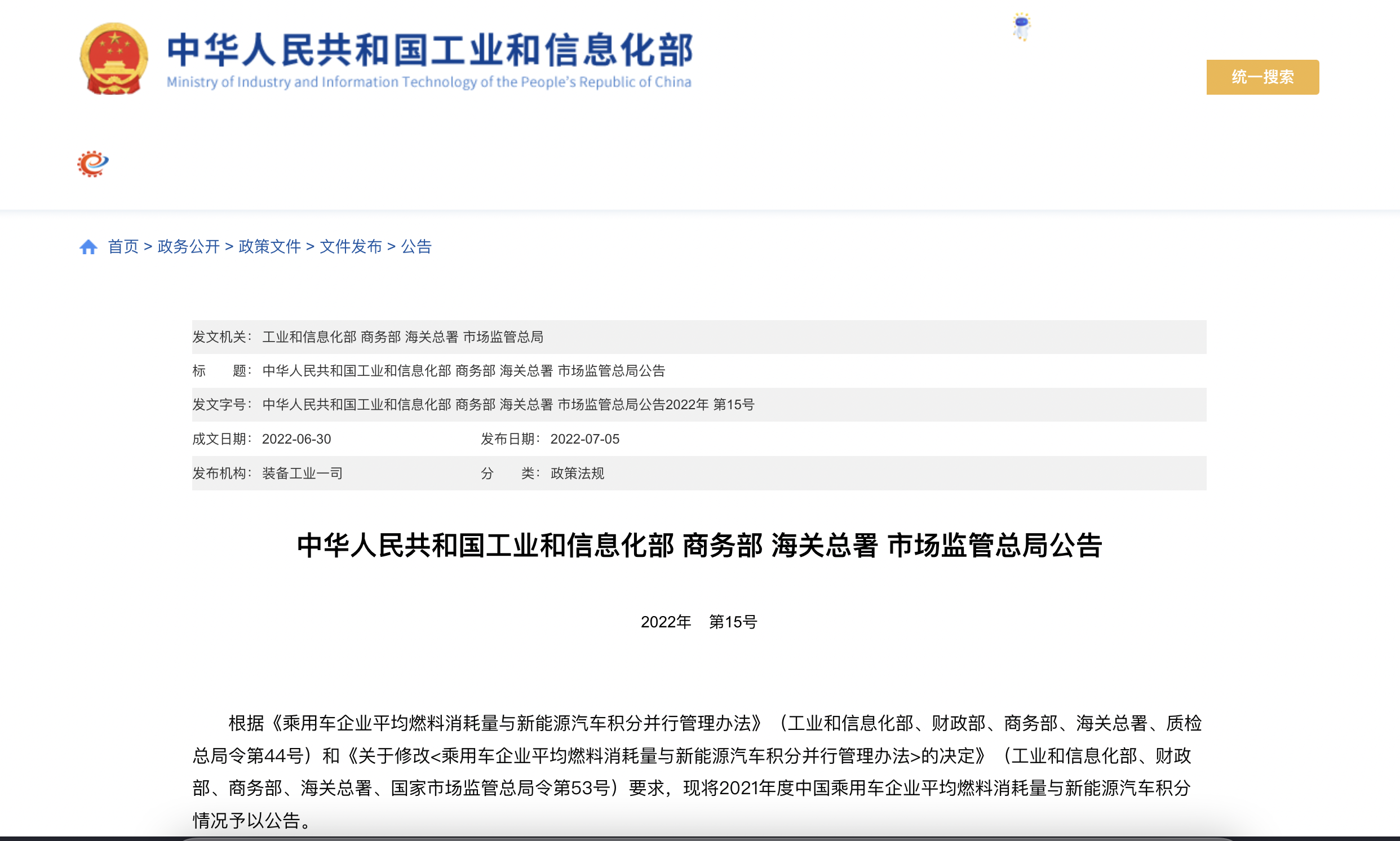Click the 发文字号 label
This screenshot has width=1400, height=841.
[x=222, y=405]
